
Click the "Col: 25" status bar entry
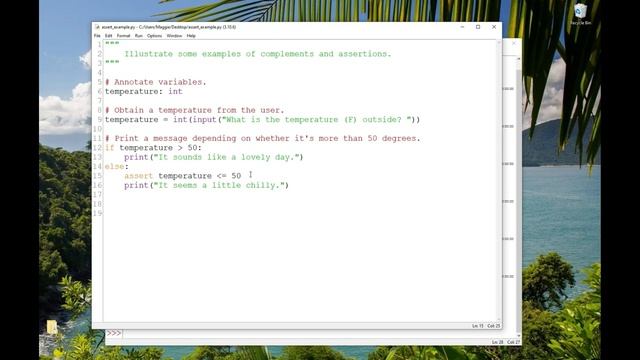point(493,326)
